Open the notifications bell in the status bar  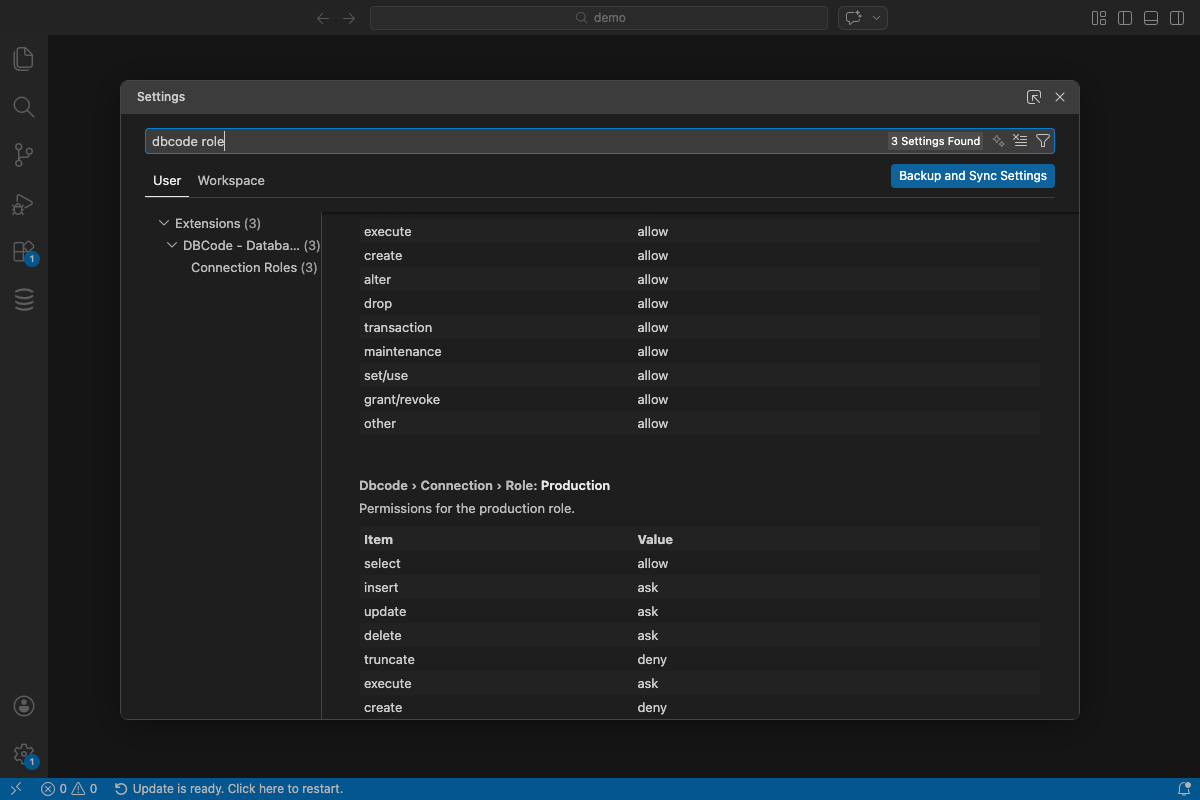pos(1186,788)
